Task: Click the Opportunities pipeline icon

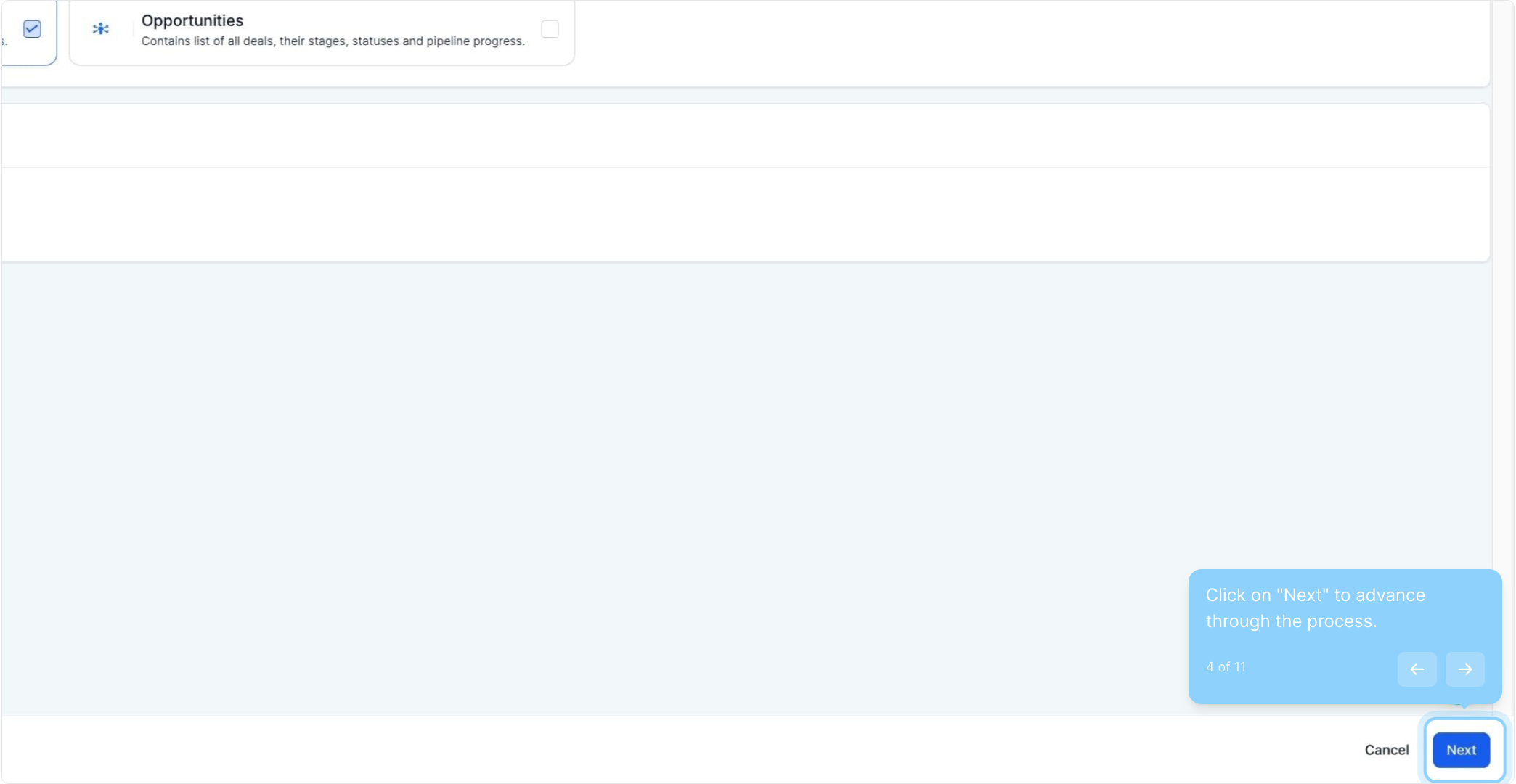Action: point(101,29)
